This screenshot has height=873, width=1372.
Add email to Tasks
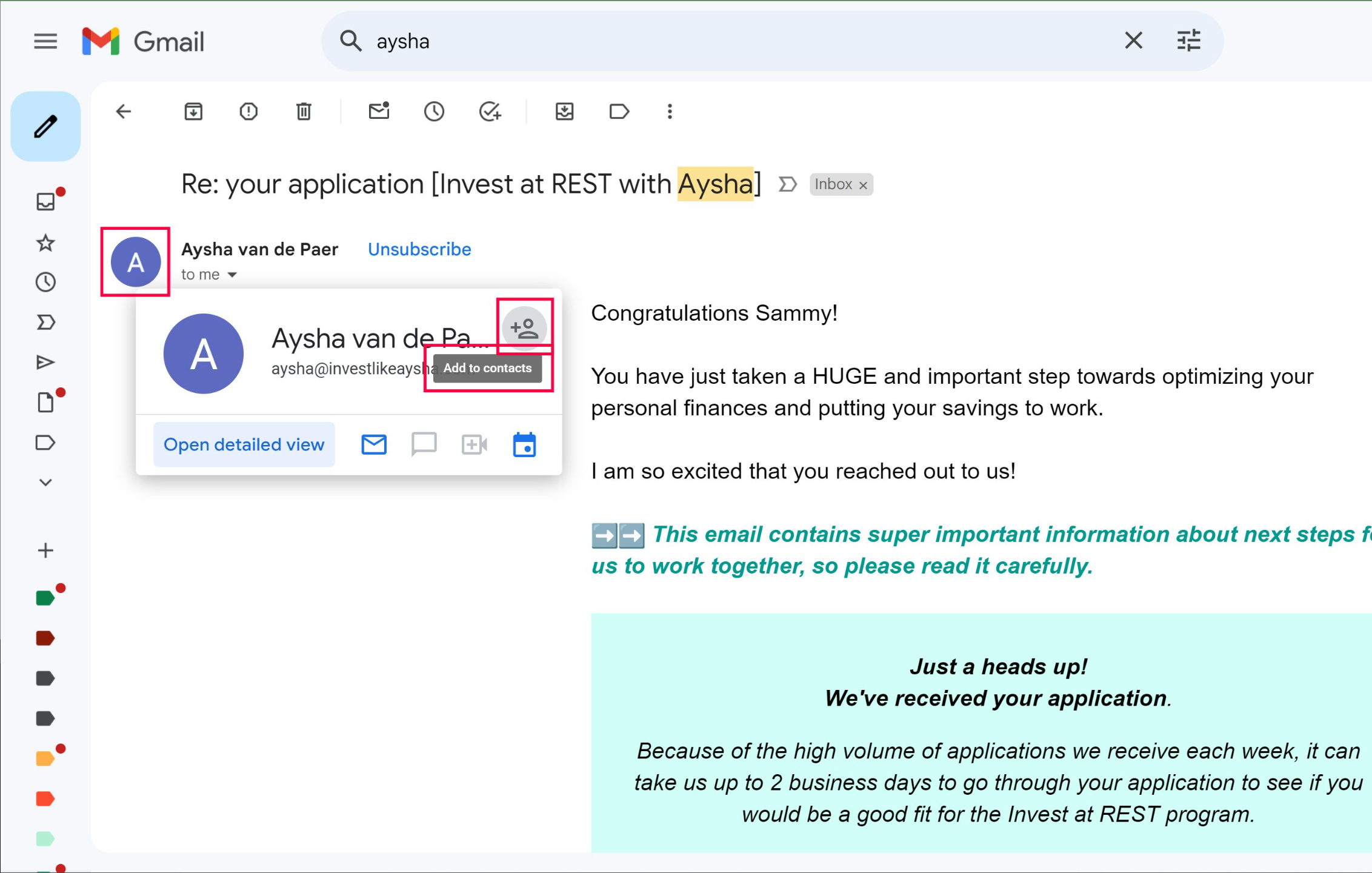(x=490, y=112)
